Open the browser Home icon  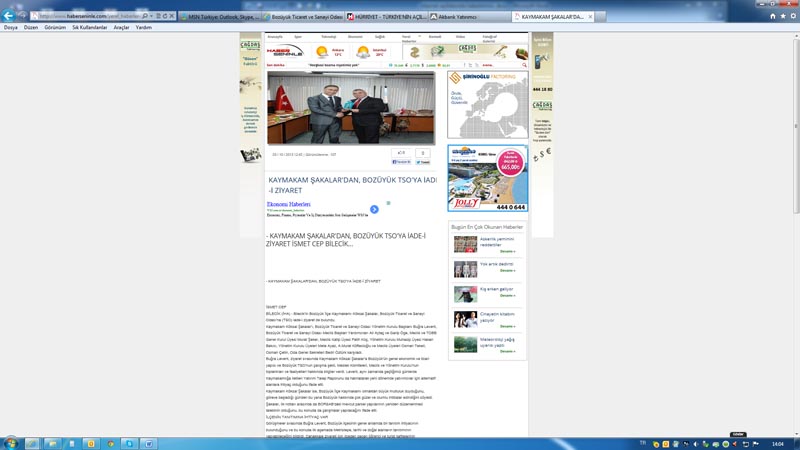(x=772, y=16)
